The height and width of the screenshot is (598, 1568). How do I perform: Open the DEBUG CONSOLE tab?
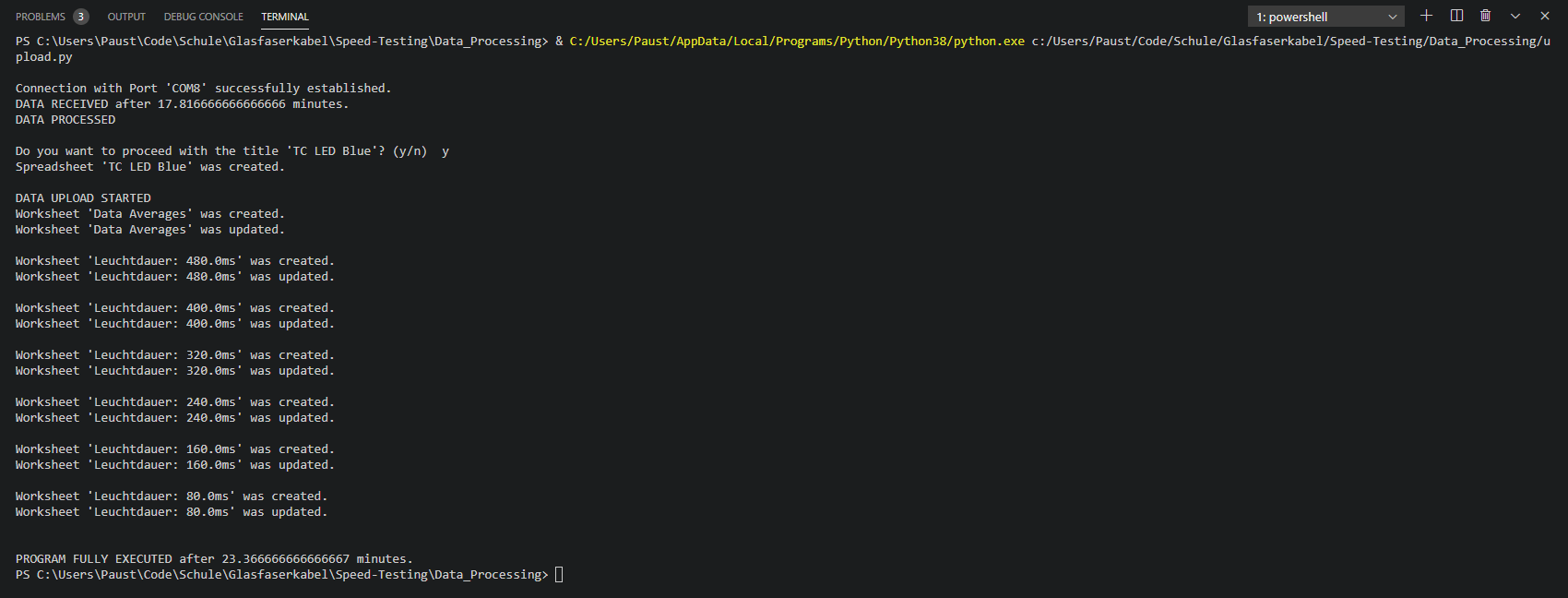pyautogui.click(x=203, y=17)
